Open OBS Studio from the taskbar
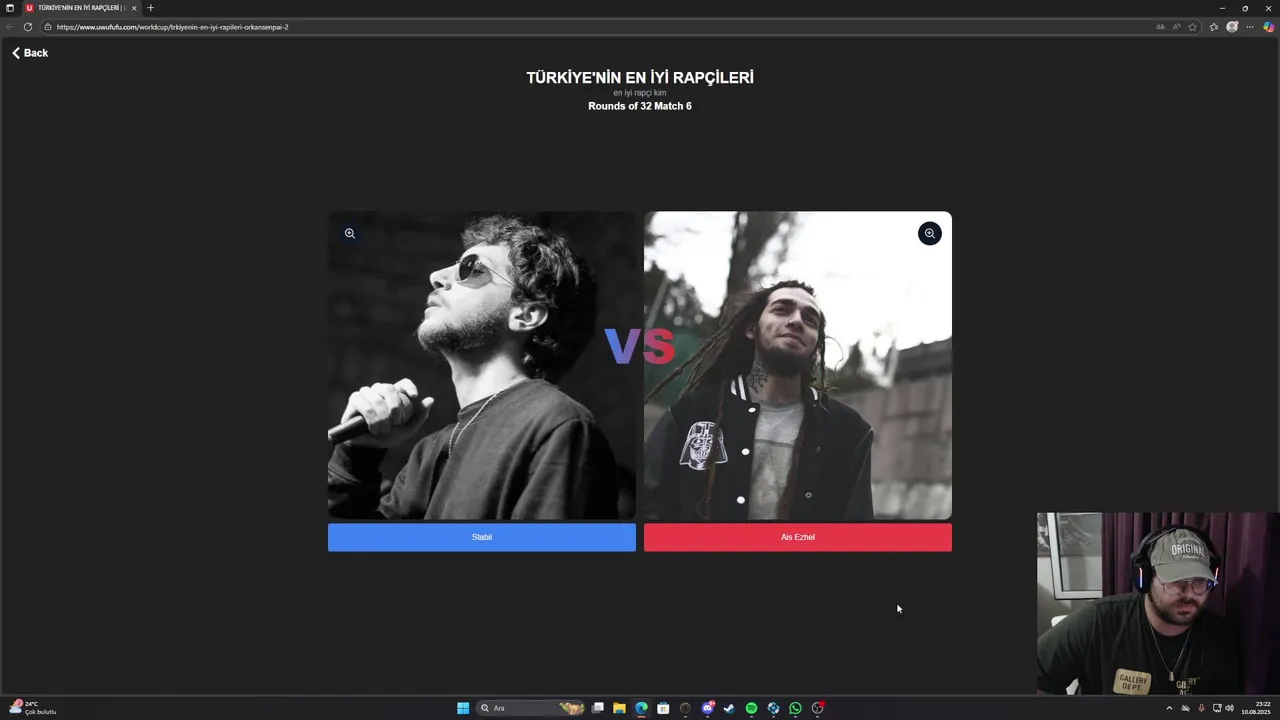1280x720 pixels. tap(818, 708)
